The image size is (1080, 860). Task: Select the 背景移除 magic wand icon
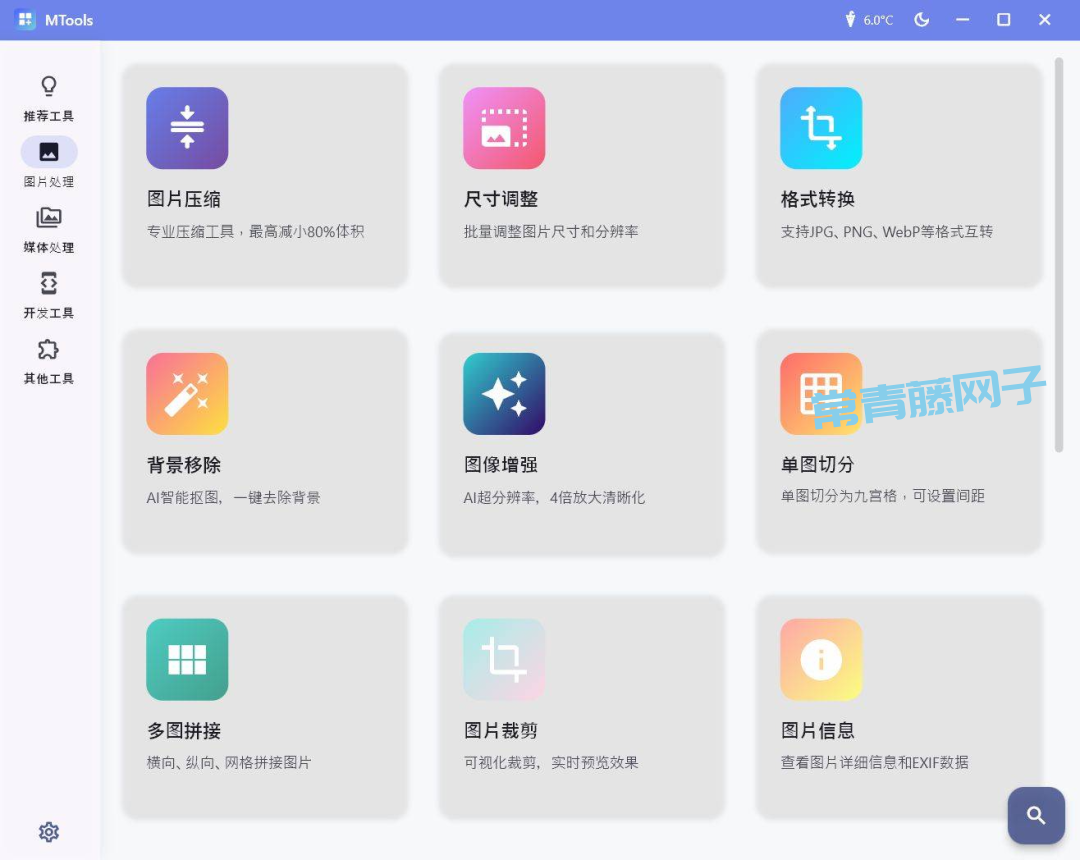pos(187,394)
